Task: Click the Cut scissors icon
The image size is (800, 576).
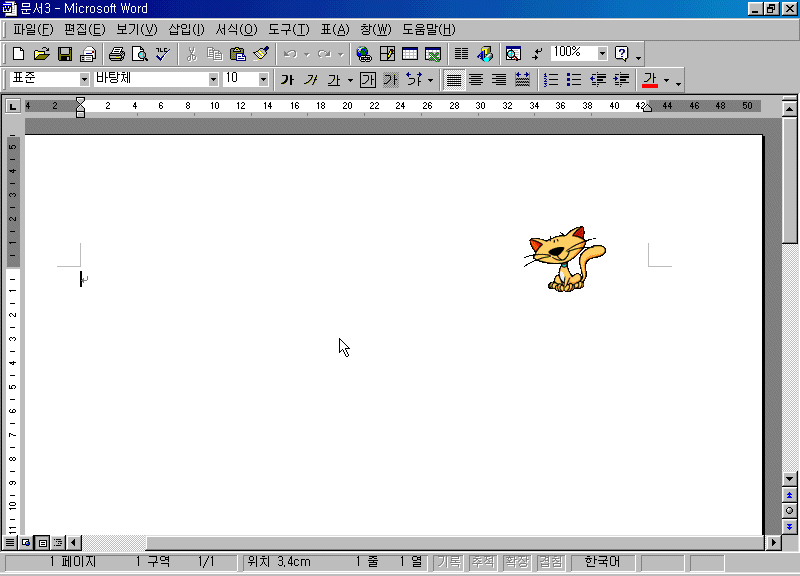Action: [x=192, y=54]
